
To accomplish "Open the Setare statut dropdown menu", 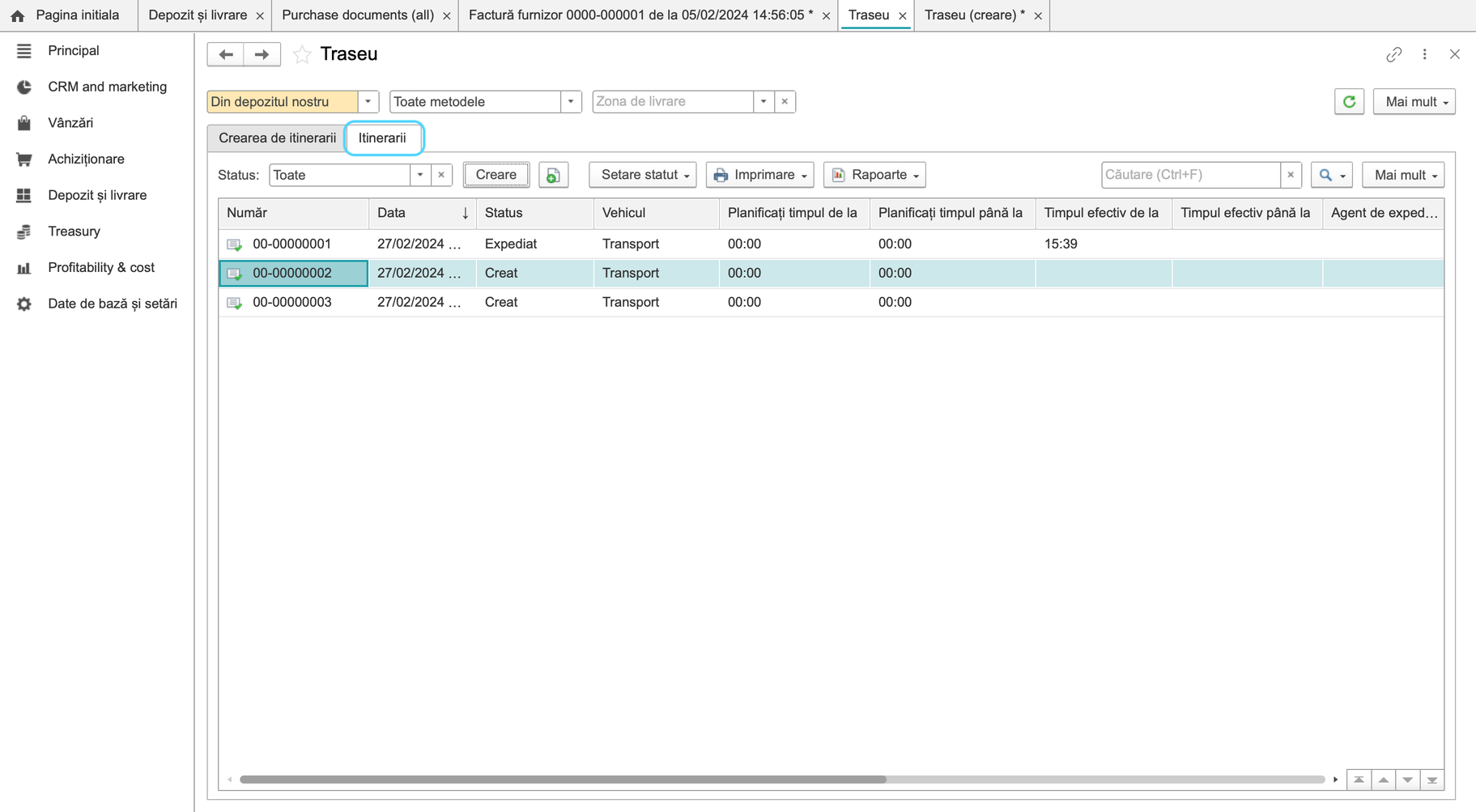I will click(643, 175).
